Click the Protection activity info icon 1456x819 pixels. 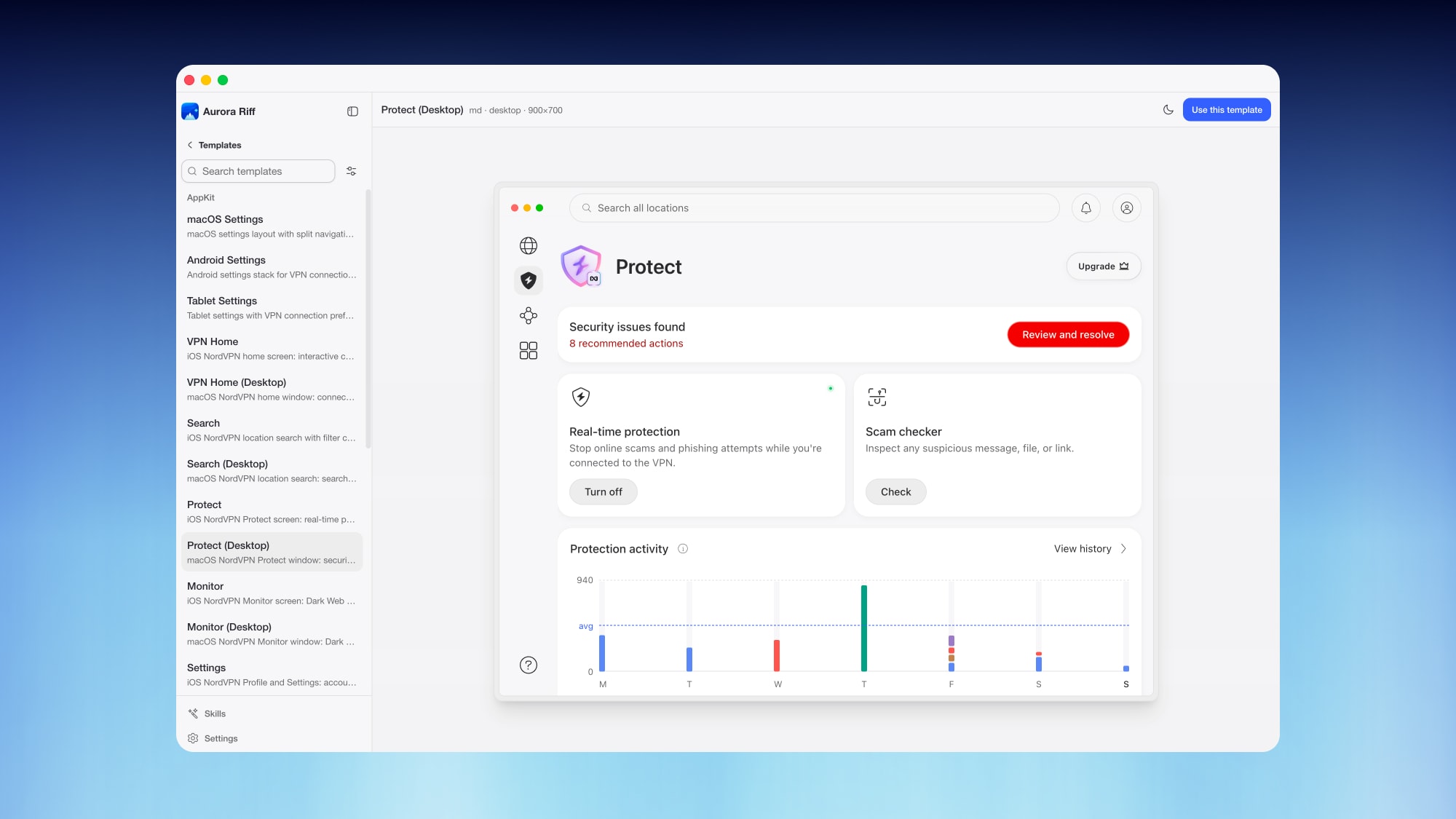point(683,549)
